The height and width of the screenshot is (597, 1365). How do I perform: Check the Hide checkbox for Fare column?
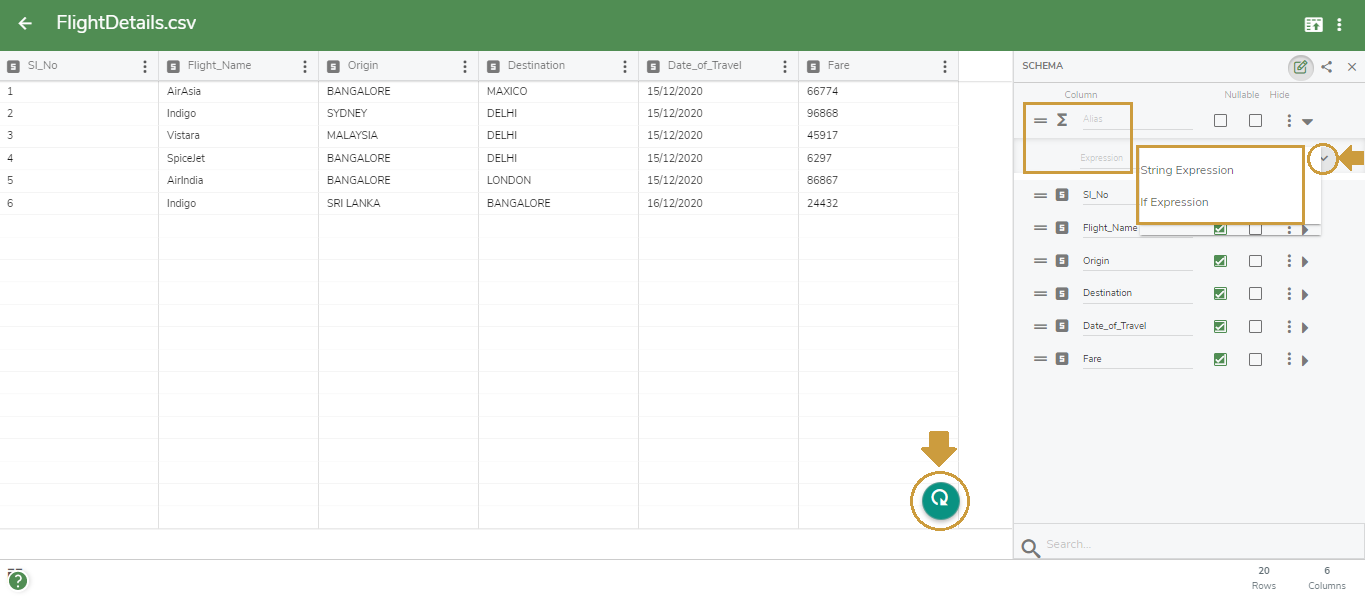[1255, 358]
